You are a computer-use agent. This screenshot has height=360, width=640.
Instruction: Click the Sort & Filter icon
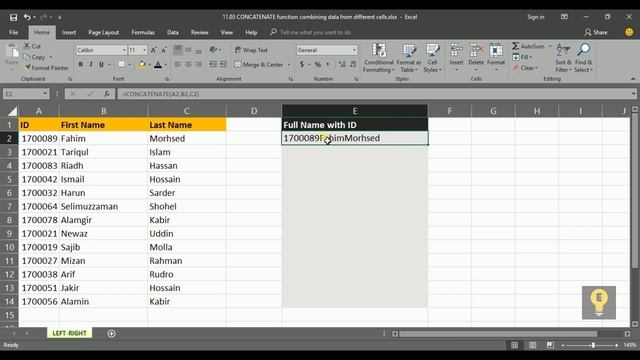pos(563,51)
